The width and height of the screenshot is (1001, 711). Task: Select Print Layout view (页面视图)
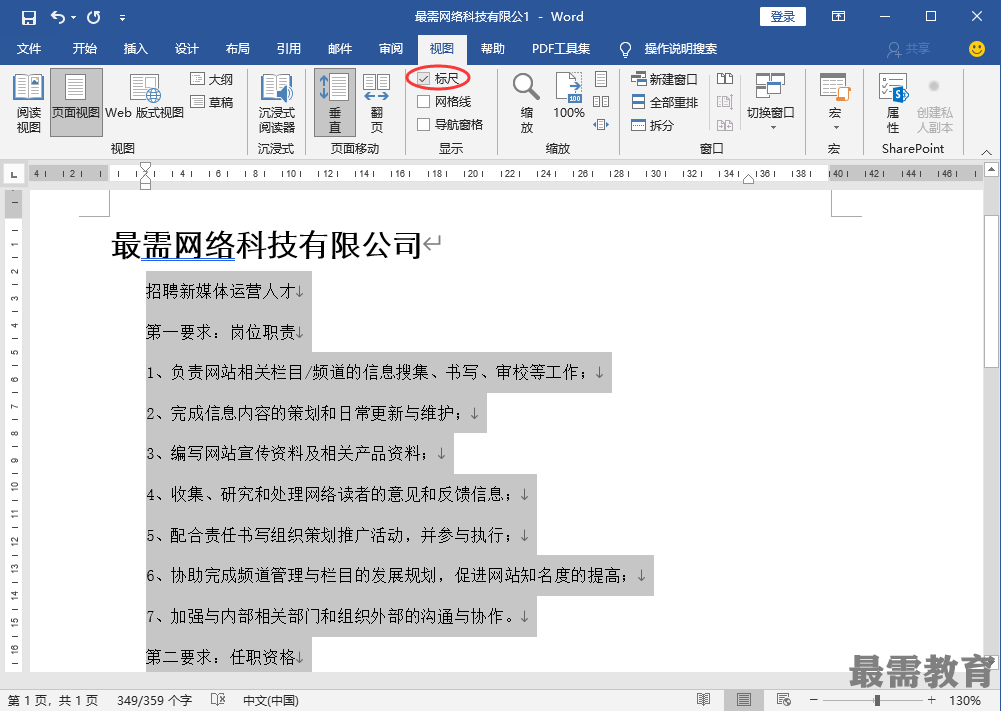76,103
